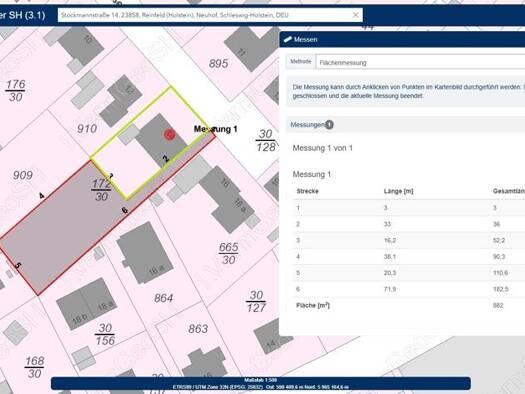This screenshot has height=394, width=525.
Task: Click the ruler icon in the Messen header
Action: coord(288,40)
